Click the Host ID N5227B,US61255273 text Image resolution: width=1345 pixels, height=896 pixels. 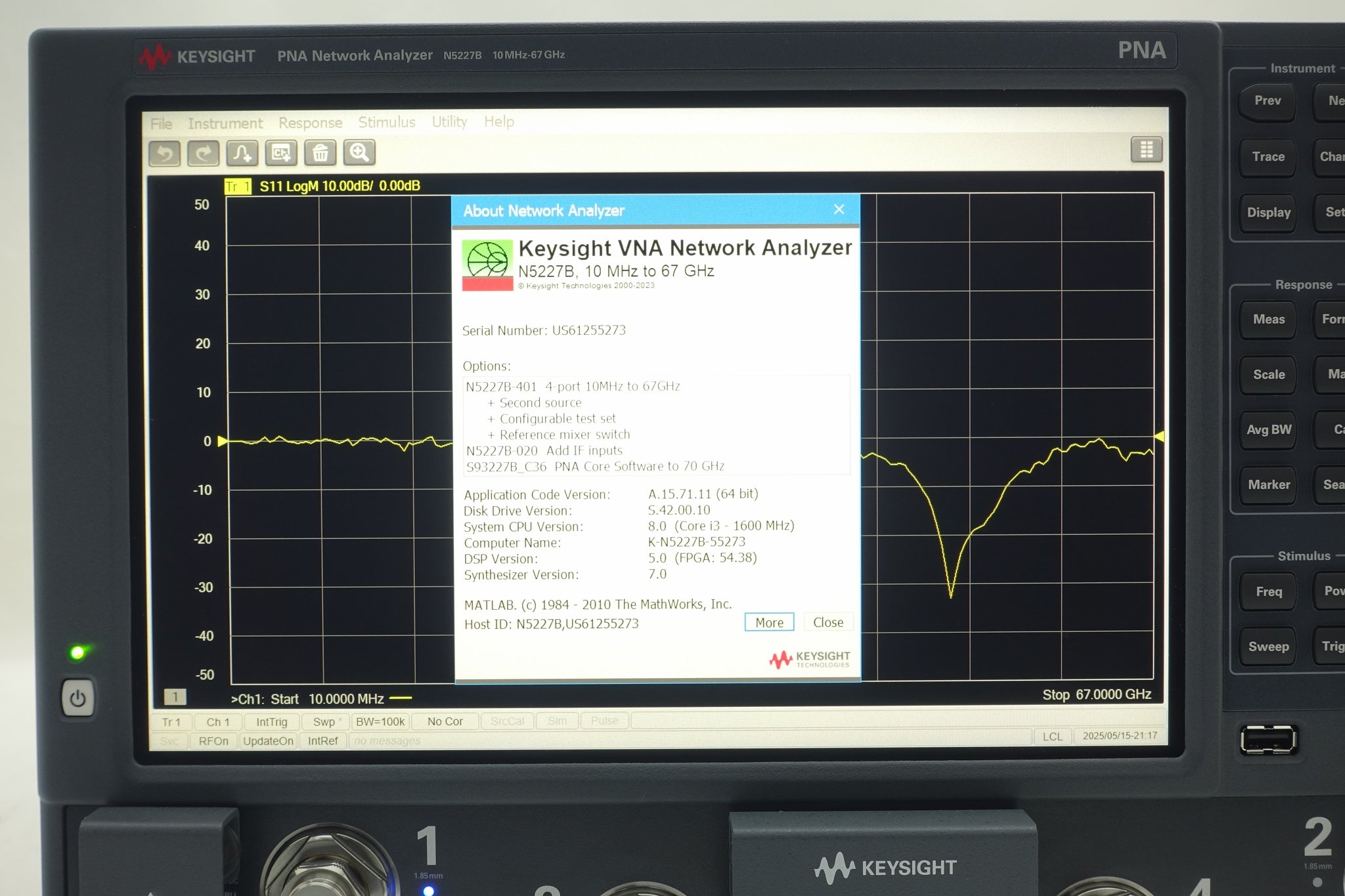pos(551,624)
